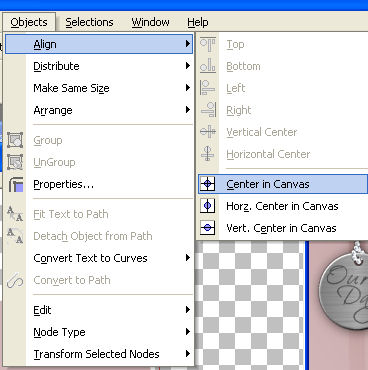The image size is (368, 370).
Task: Choose Center in Canvas
Action: 283,184
